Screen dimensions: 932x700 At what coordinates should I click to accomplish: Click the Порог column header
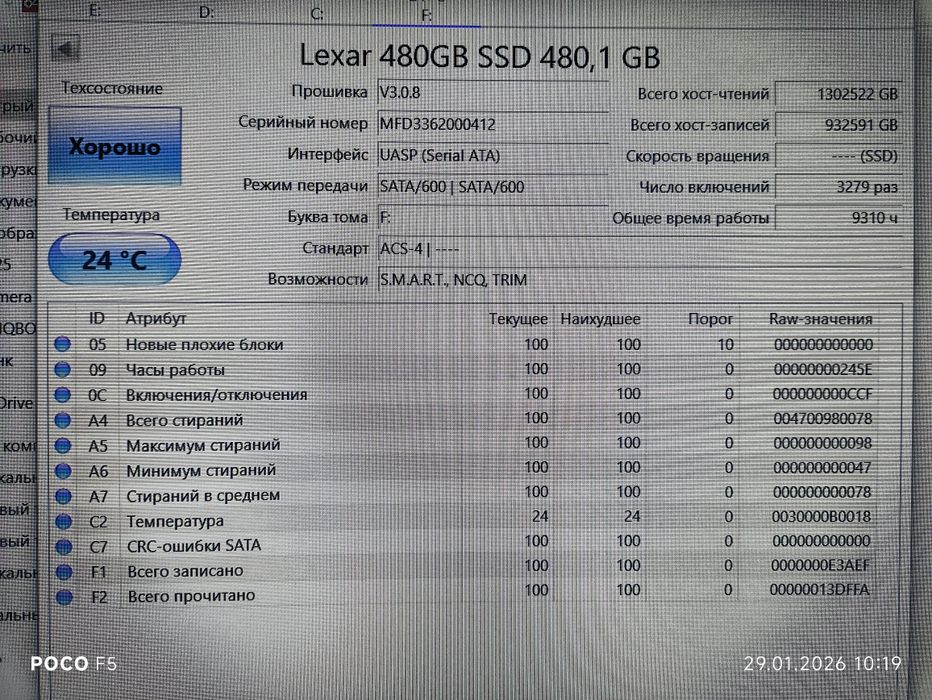710,319
